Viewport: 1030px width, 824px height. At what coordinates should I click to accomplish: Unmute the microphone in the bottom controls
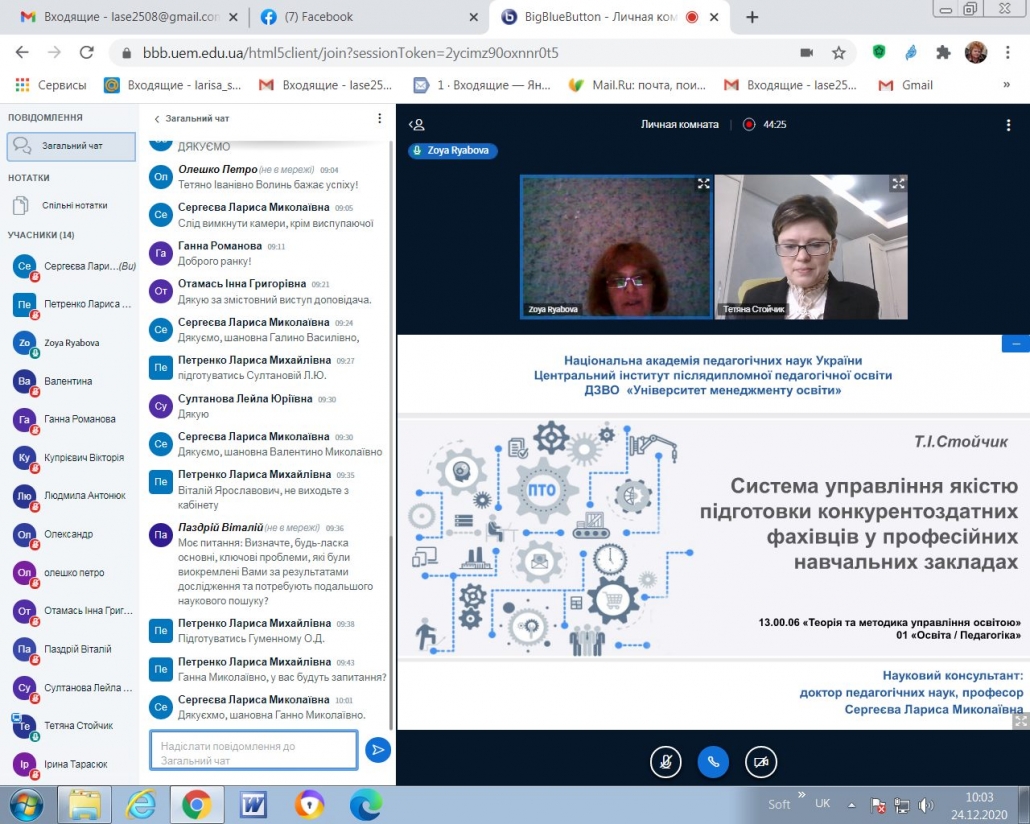click(665, 762)
